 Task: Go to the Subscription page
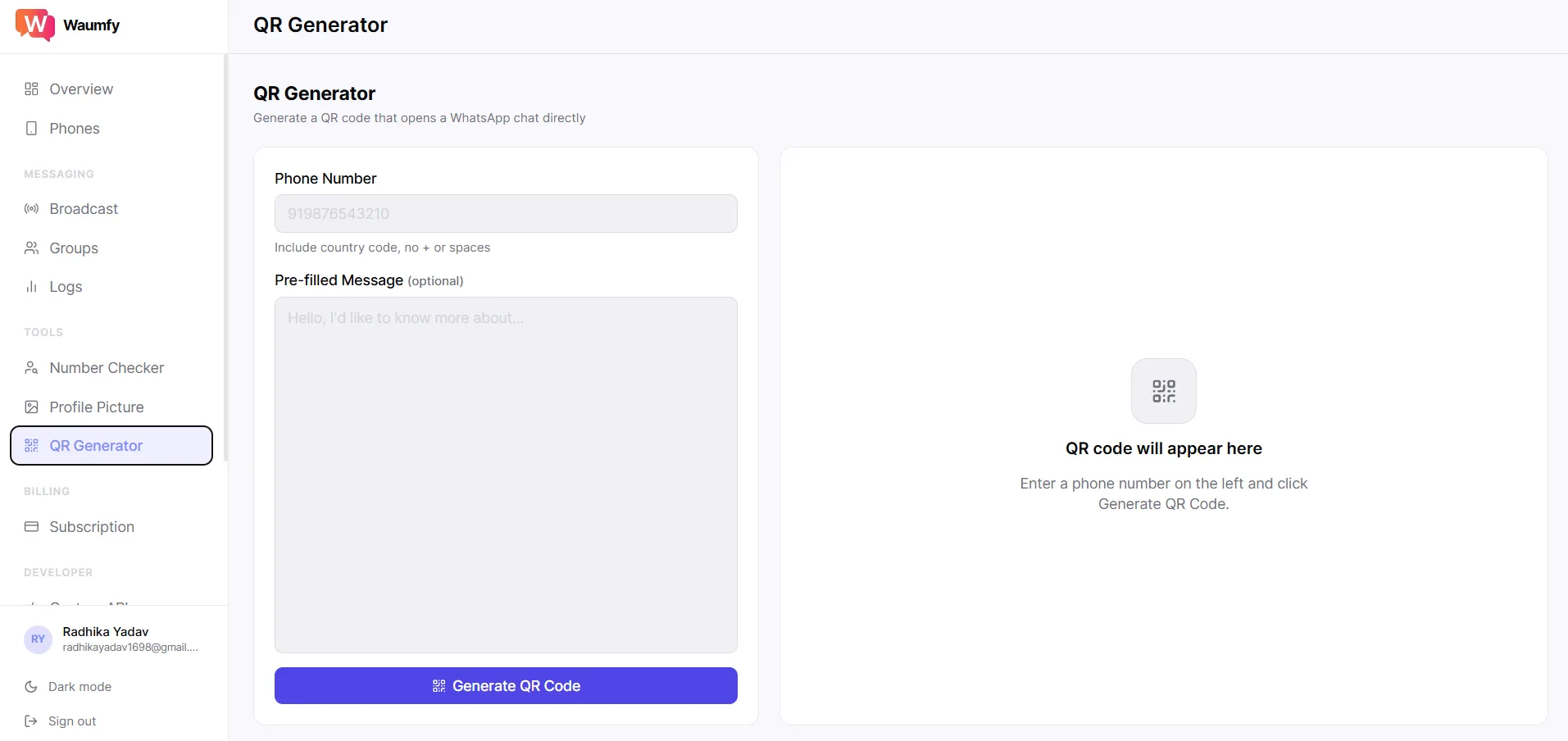[92, 527]
